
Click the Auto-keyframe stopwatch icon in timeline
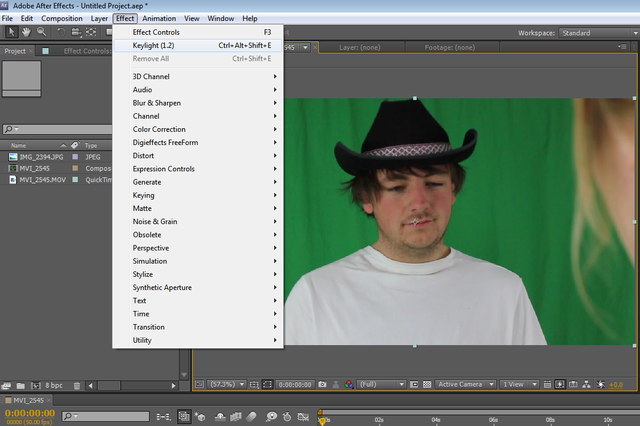coord(287,417)
